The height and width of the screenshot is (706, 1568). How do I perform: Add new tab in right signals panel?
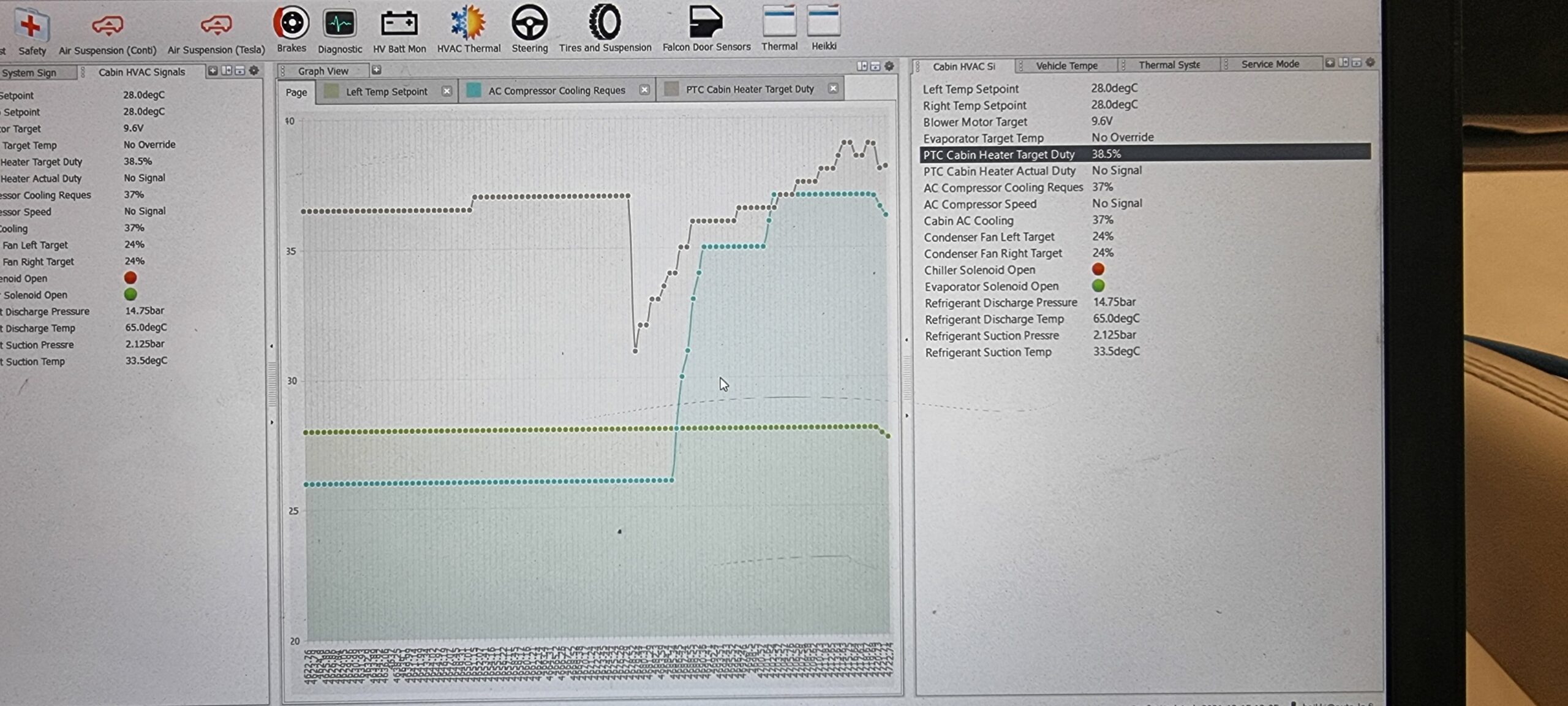point(1330,63)
